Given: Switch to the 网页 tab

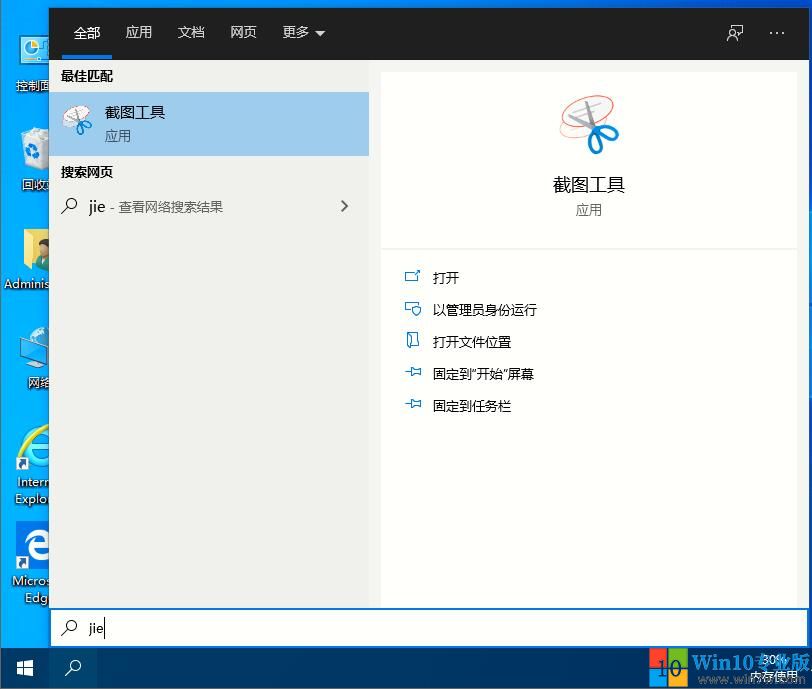Looking at the screenshot, I should (x=243, y=33).
